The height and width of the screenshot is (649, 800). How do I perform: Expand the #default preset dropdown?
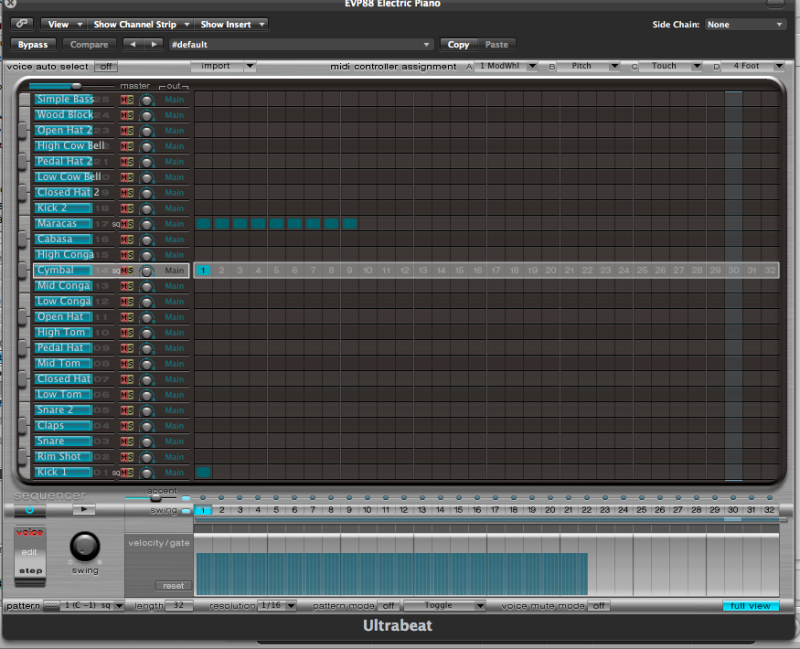click(x=300, y=44)
